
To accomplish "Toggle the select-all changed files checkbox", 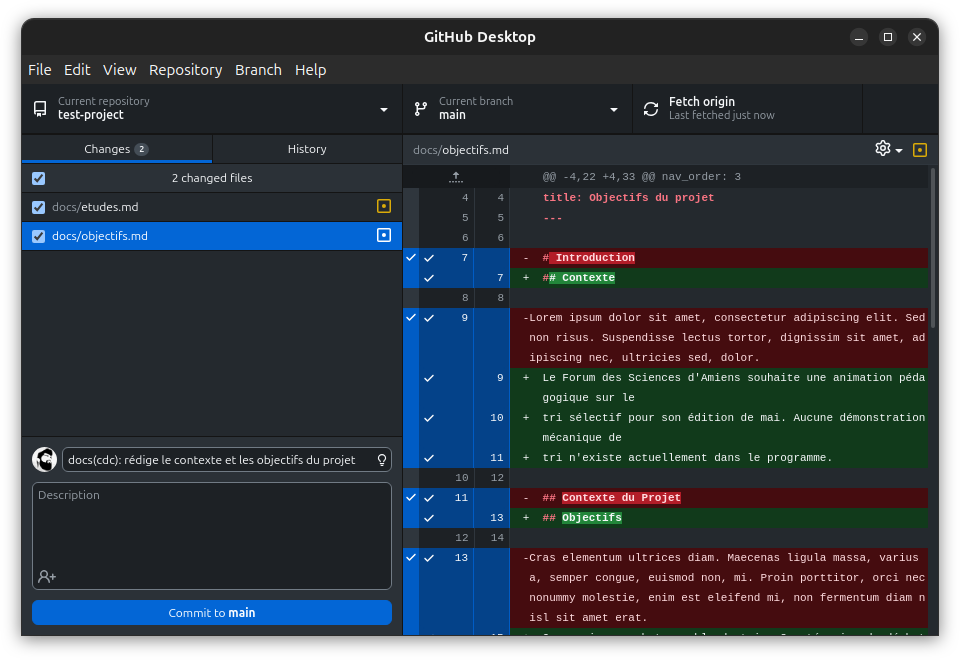I will pyautogui.click(x=39, y=178).
